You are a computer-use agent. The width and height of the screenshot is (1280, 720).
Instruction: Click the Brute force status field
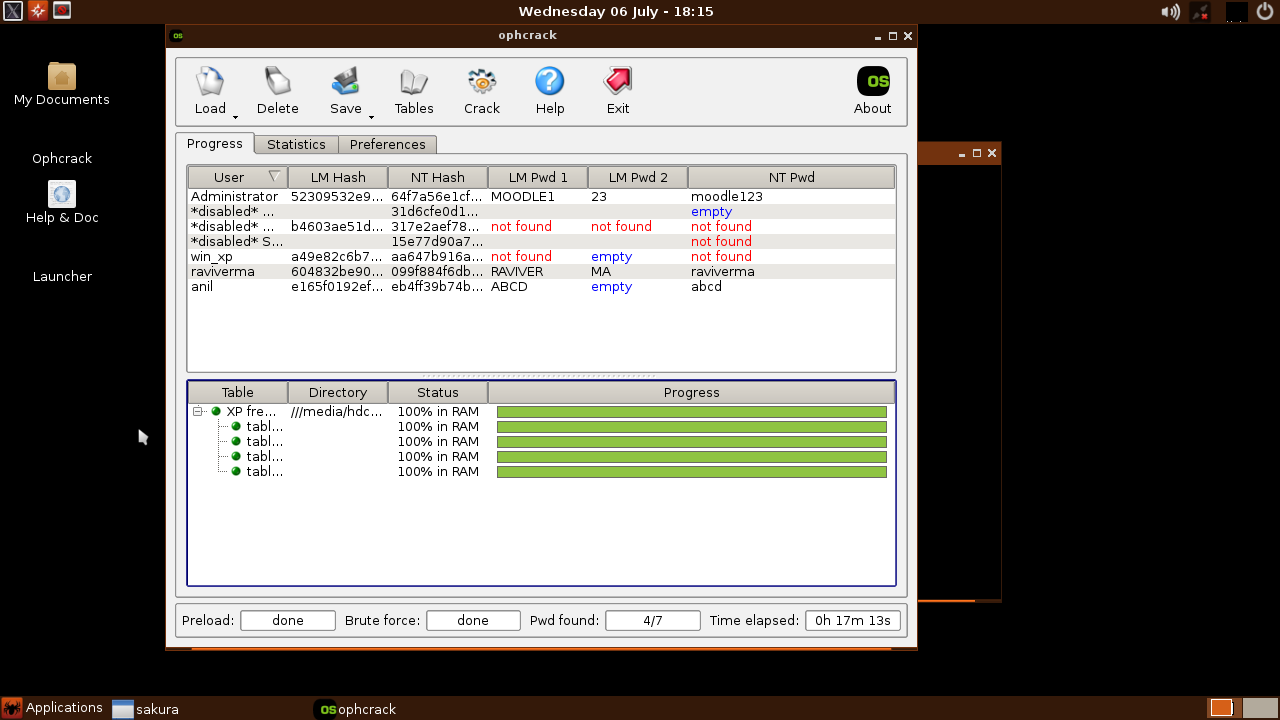tap(473, 621)
